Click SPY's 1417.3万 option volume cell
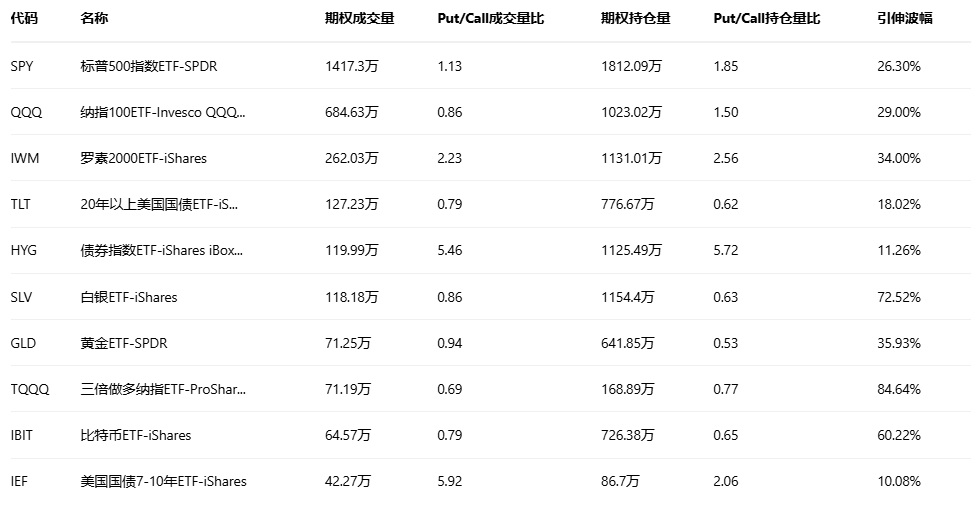The height and width of the screenshot is (505, 978). coord(352,66)
